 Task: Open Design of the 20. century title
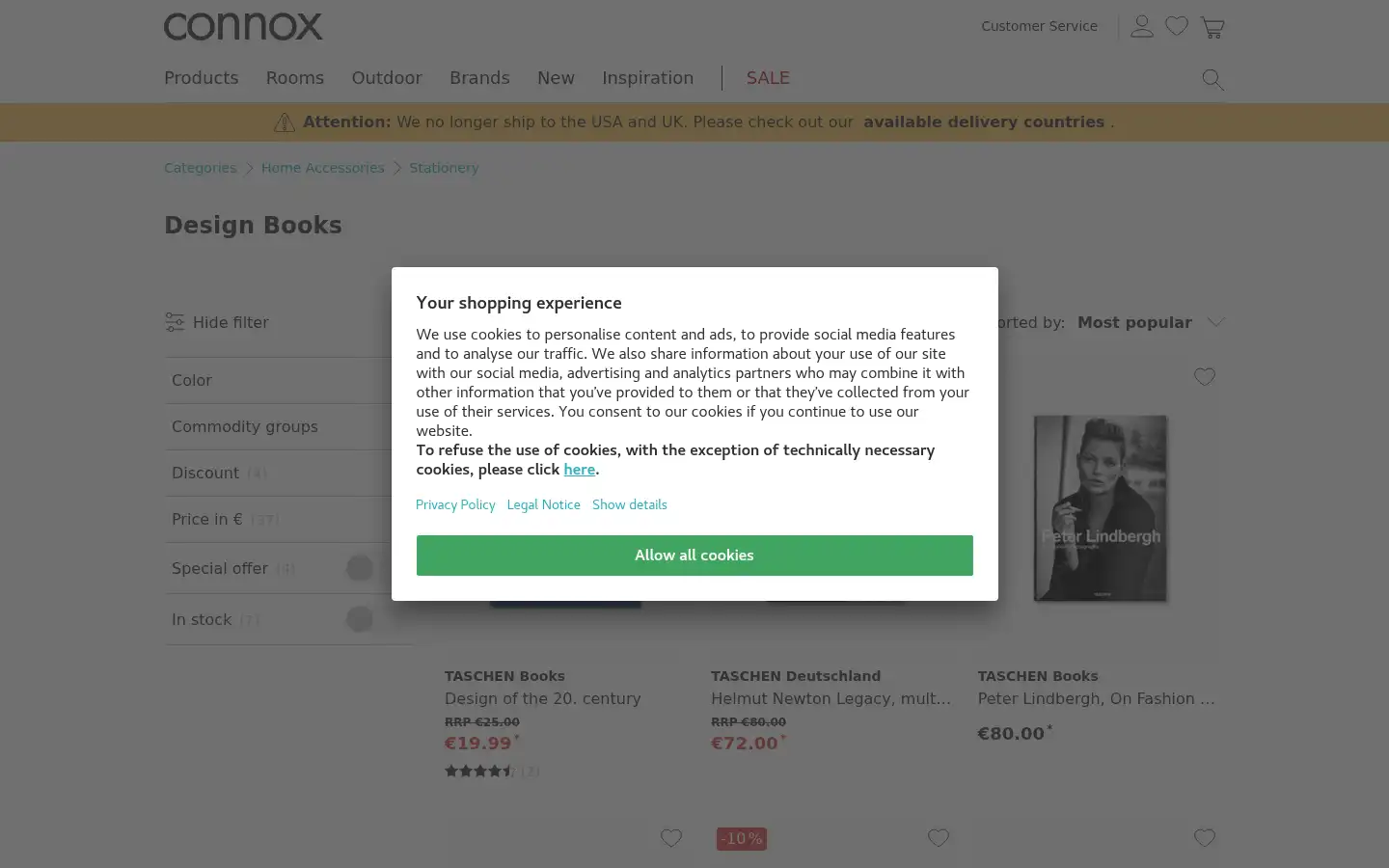542,698
